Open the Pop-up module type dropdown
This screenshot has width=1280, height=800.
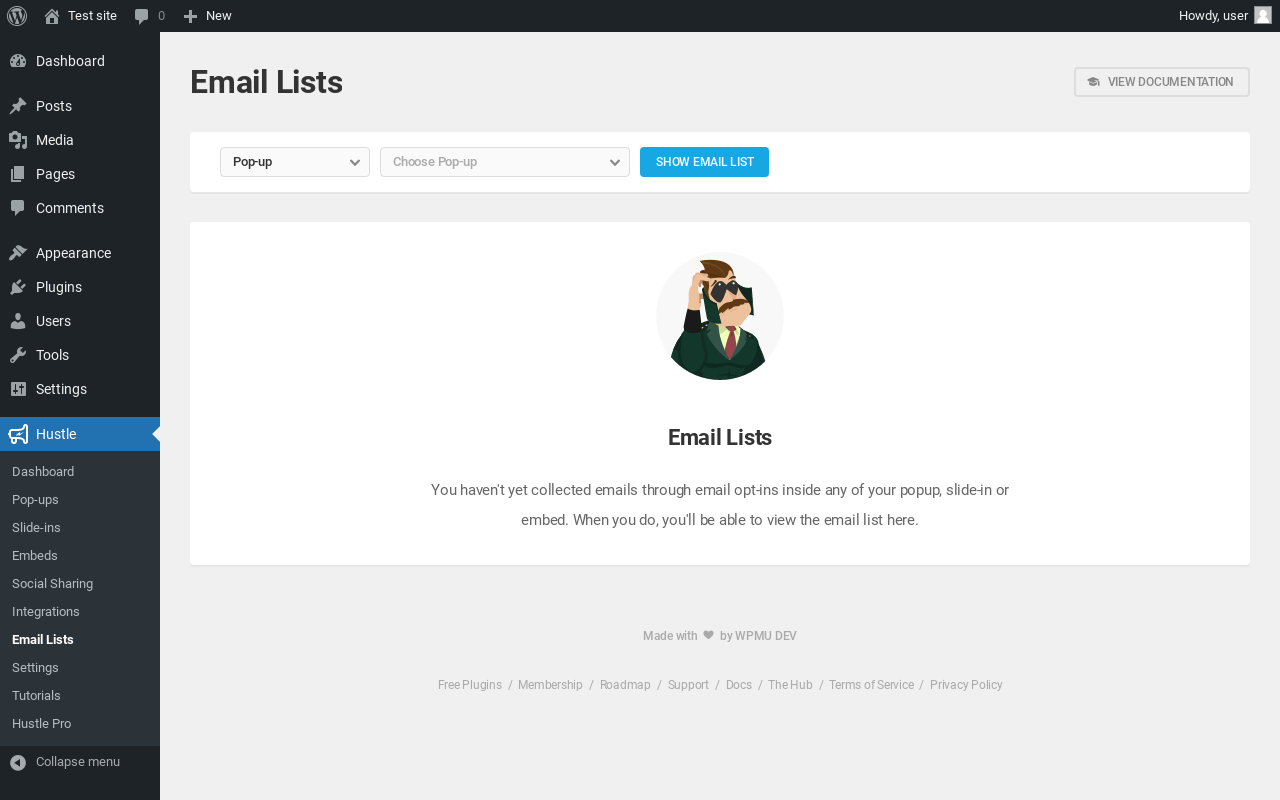tap(295, 162)
